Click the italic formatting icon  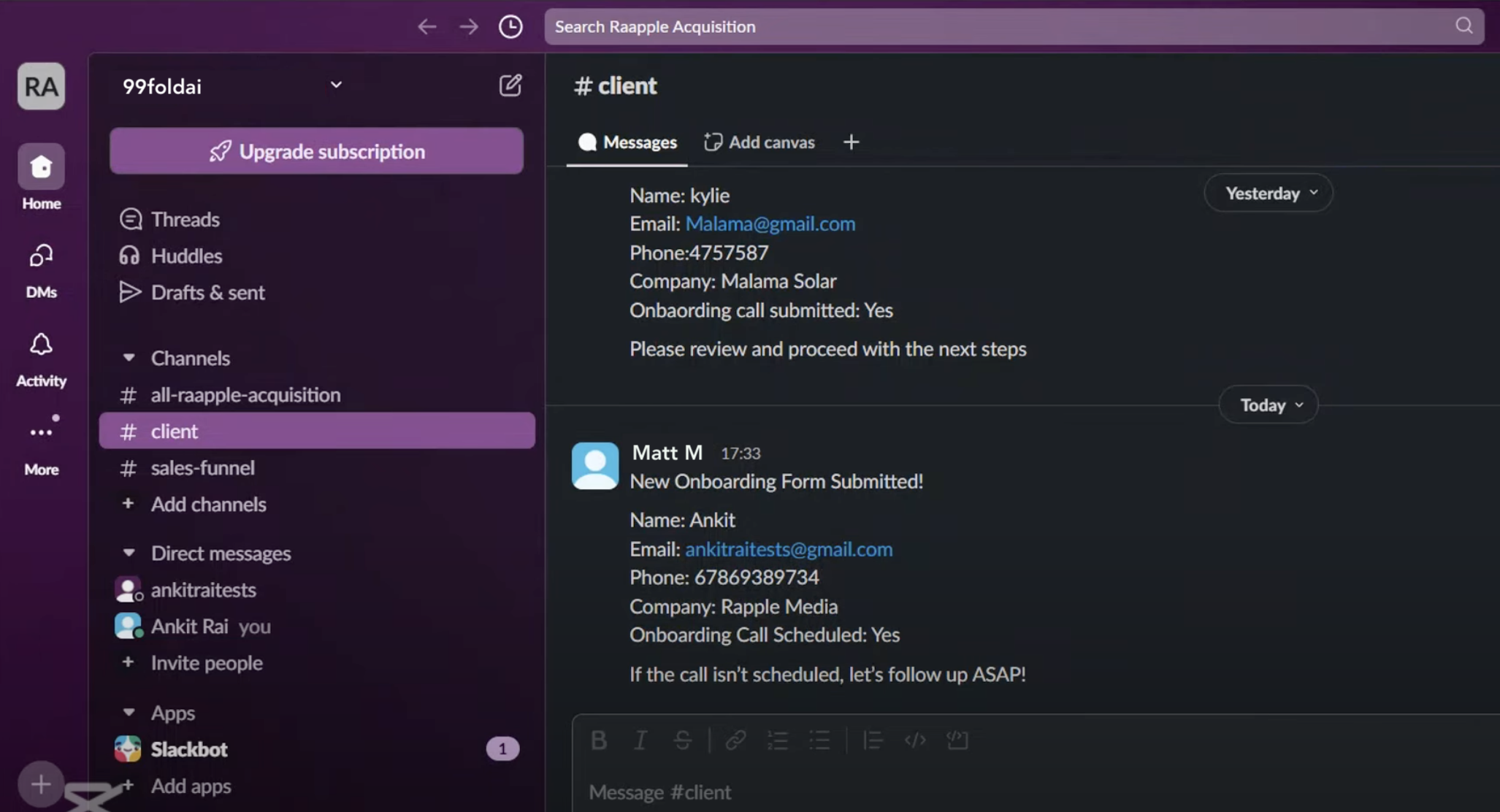pyautogui.click(x=640, y=740)
